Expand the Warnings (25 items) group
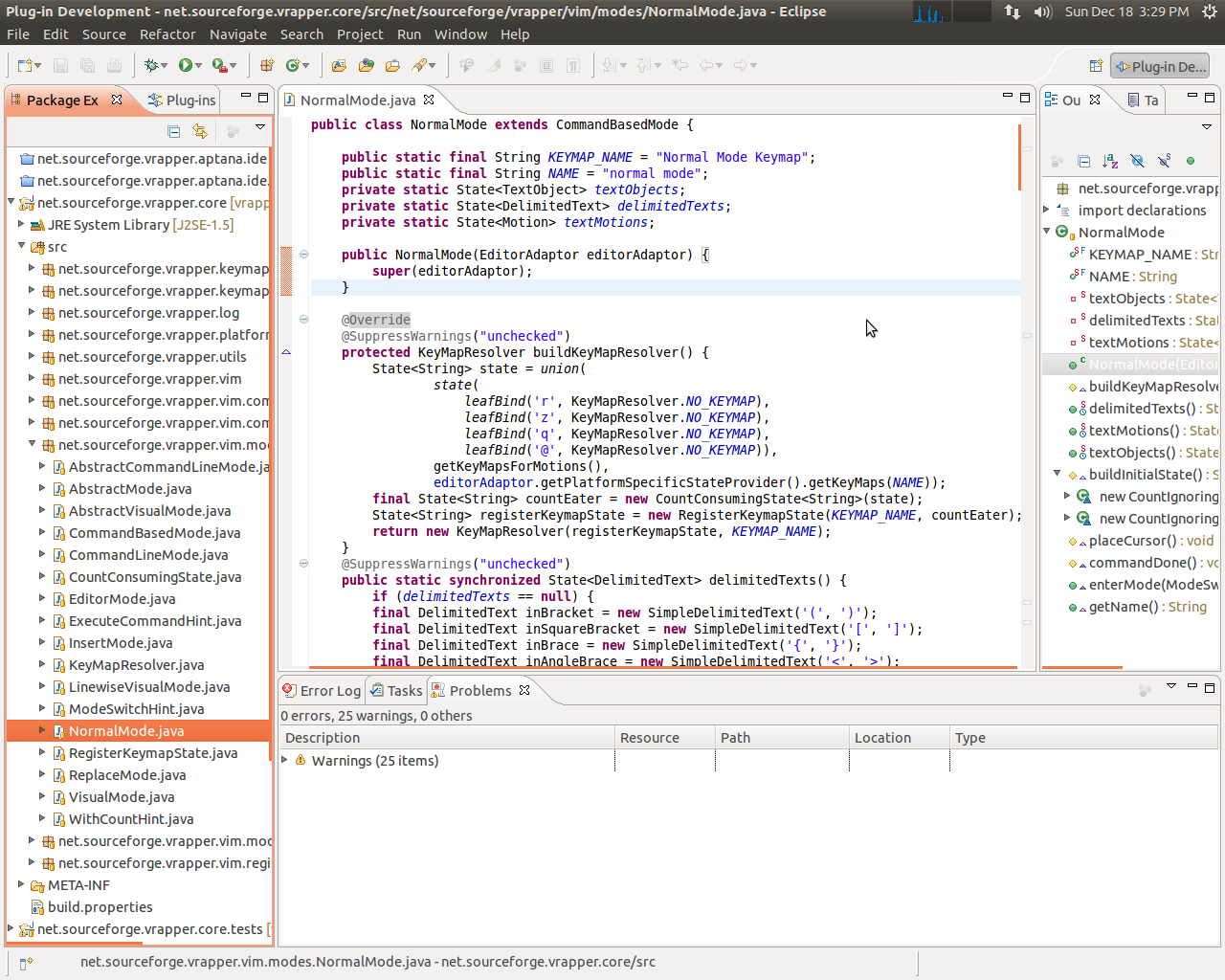Viewport: 1225px width, 980px height. [285, 760]
